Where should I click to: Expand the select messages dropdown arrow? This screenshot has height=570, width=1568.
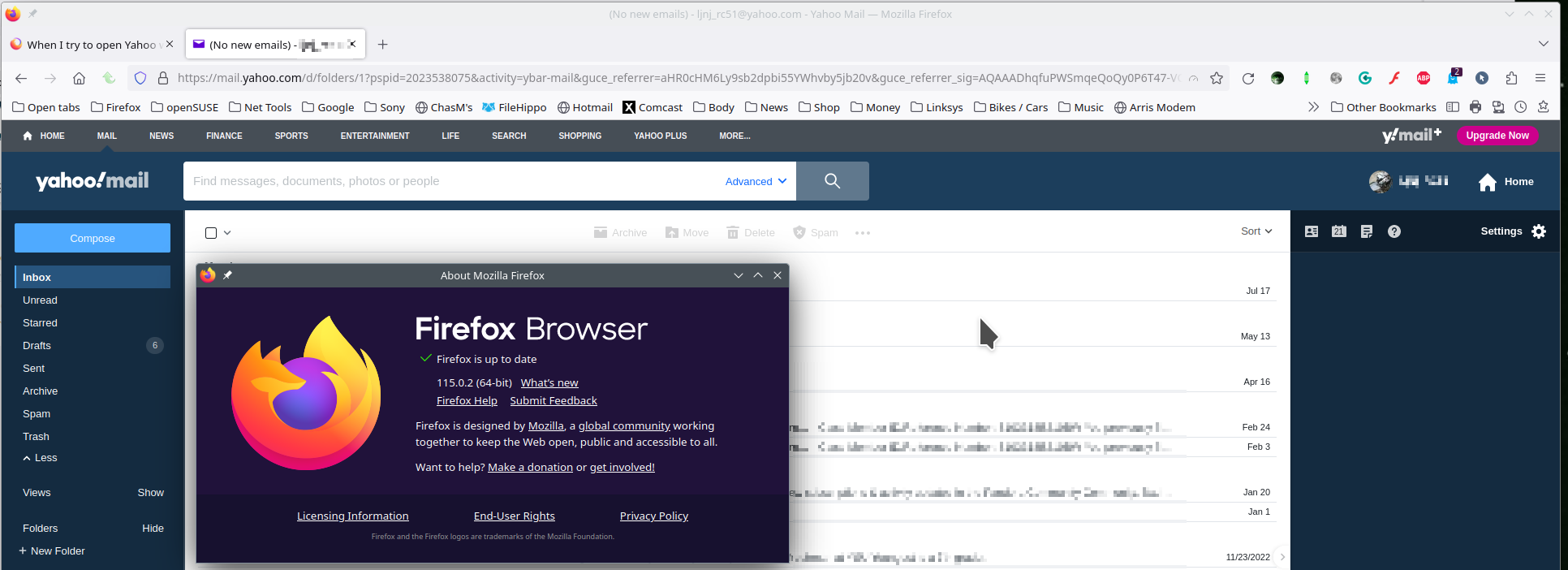pyautogui.click(x=227, y=233)
